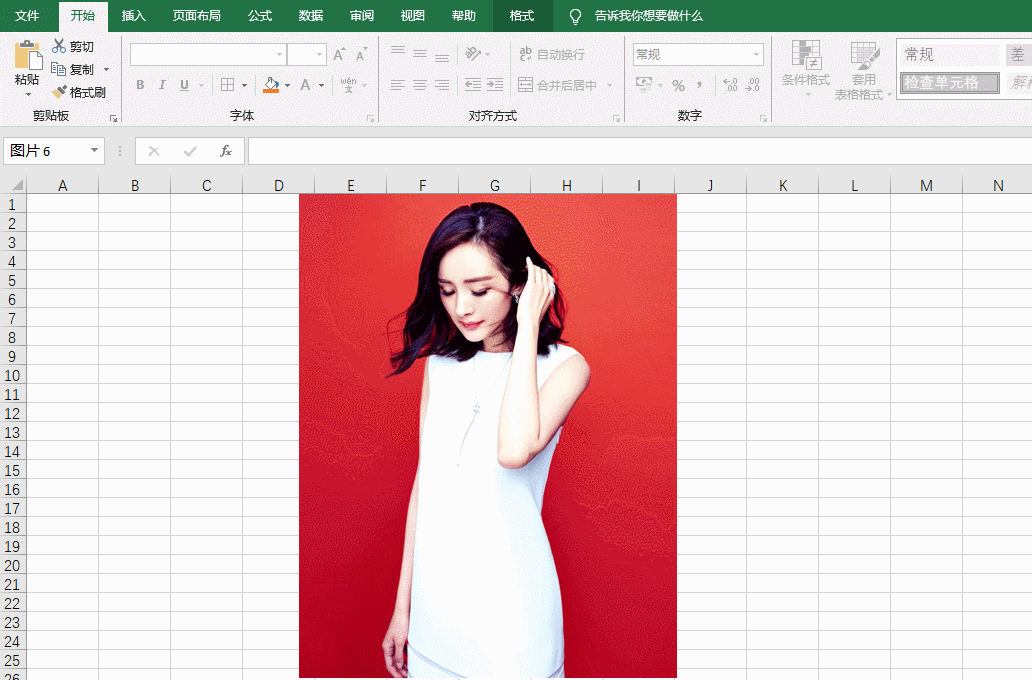Toggle italic formatting

(x=162, y=85)
